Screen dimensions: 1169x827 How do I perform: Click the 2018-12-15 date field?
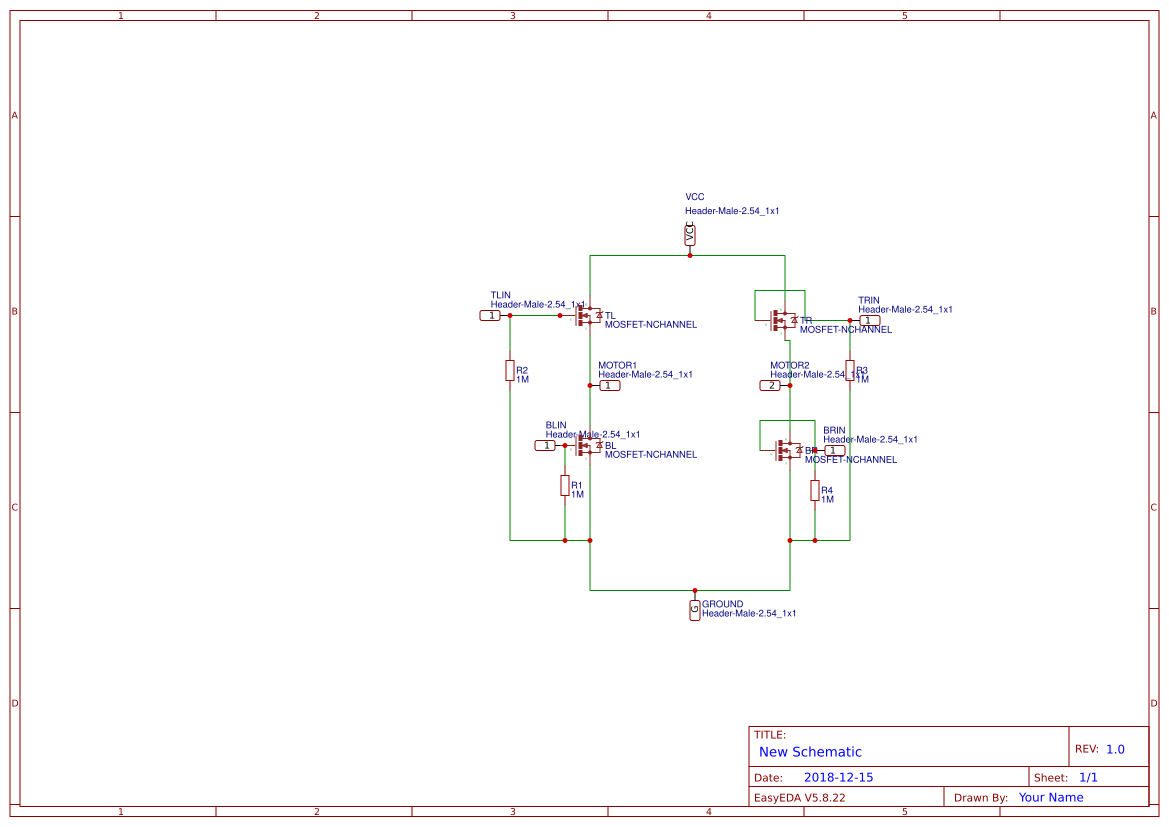(841, 776)
